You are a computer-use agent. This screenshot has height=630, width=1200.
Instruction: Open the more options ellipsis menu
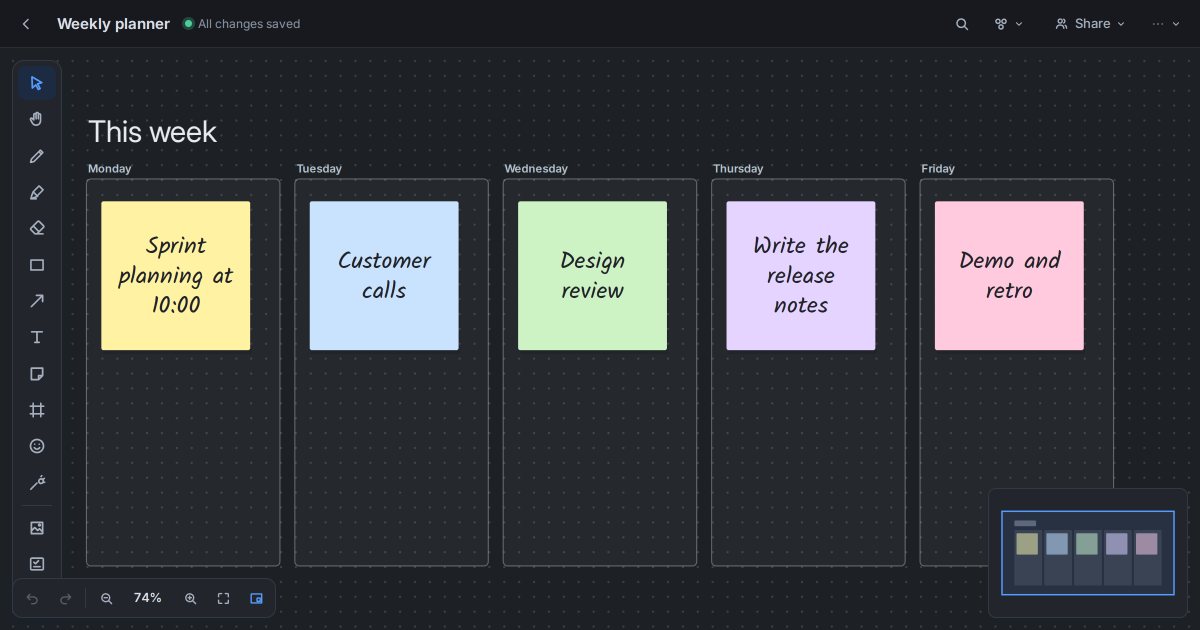pyautogui.click(x=1166, y=24)
